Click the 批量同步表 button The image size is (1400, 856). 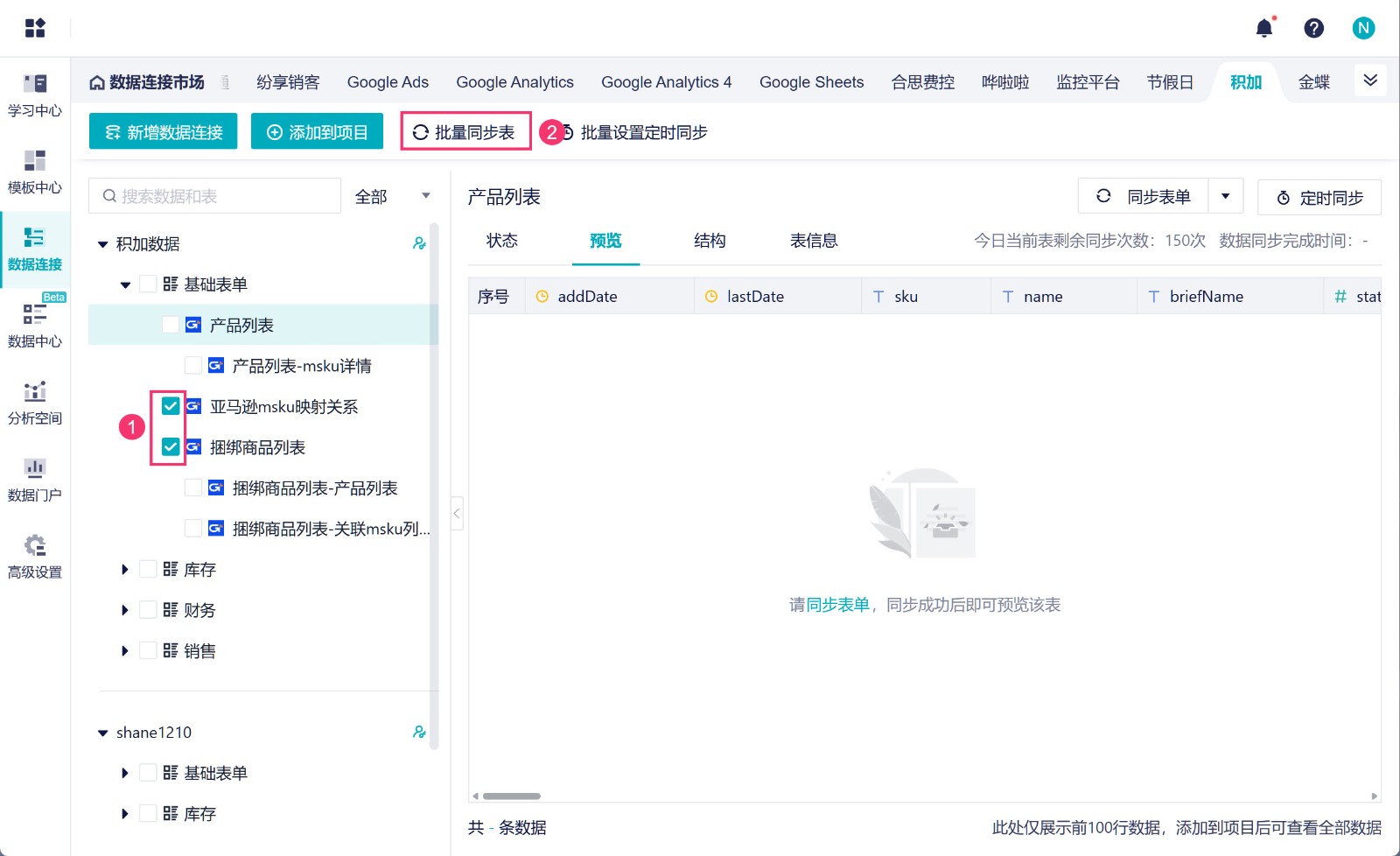[x=465, y=131]
